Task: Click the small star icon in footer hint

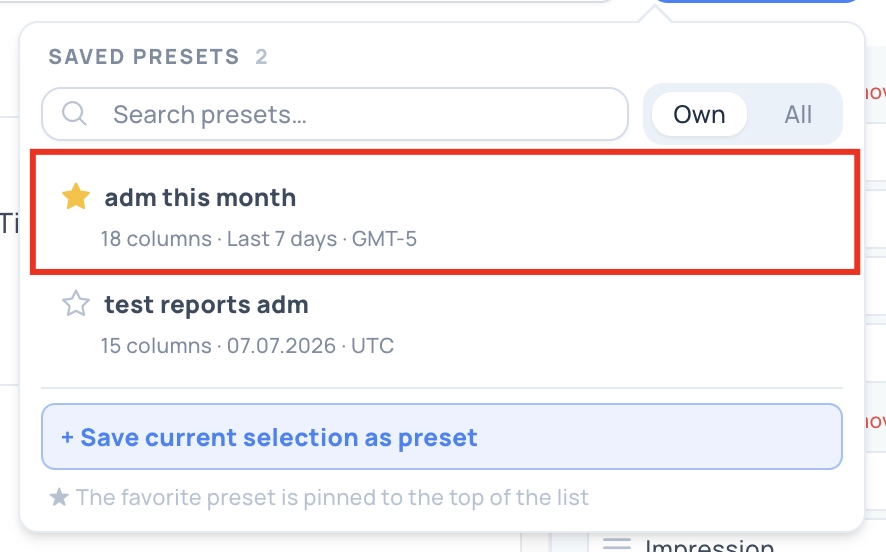Action: click(x=59, y=497)
